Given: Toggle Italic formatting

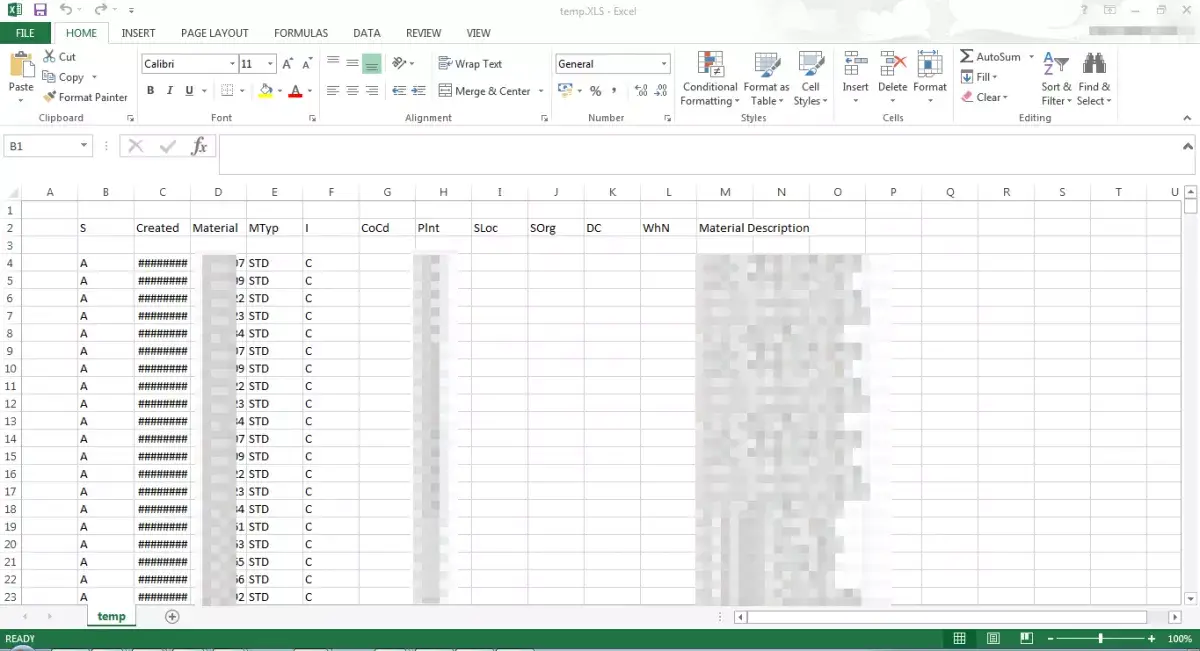Looking at the screenshot, I should coord(170,91).
